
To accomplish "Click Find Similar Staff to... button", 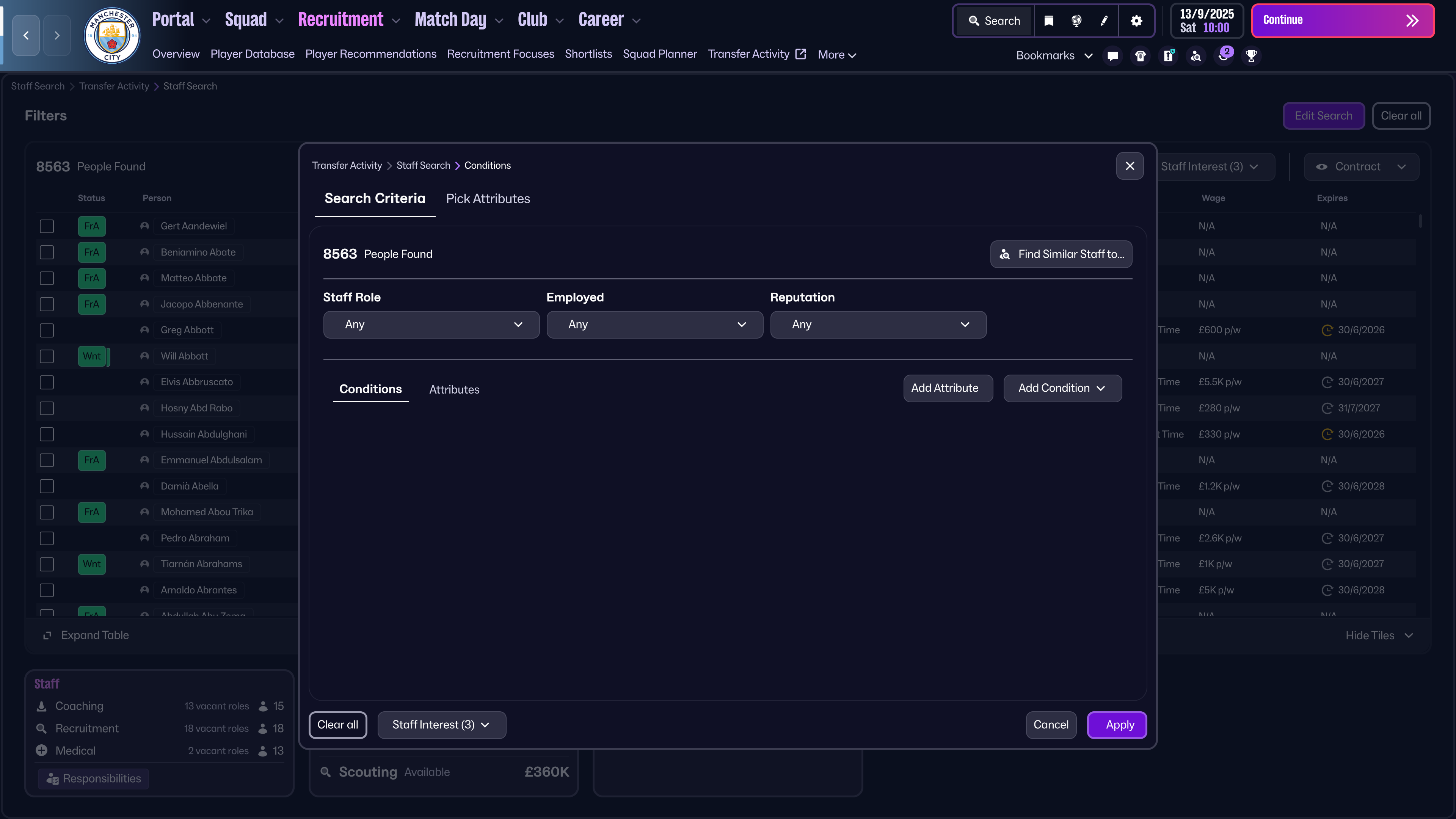I will tap(1061, 254).
